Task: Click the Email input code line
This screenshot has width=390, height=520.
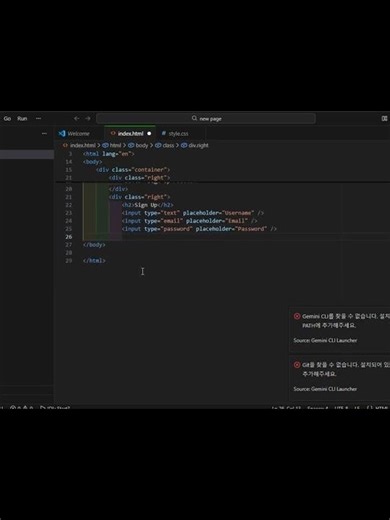Action: coord(189,221)
